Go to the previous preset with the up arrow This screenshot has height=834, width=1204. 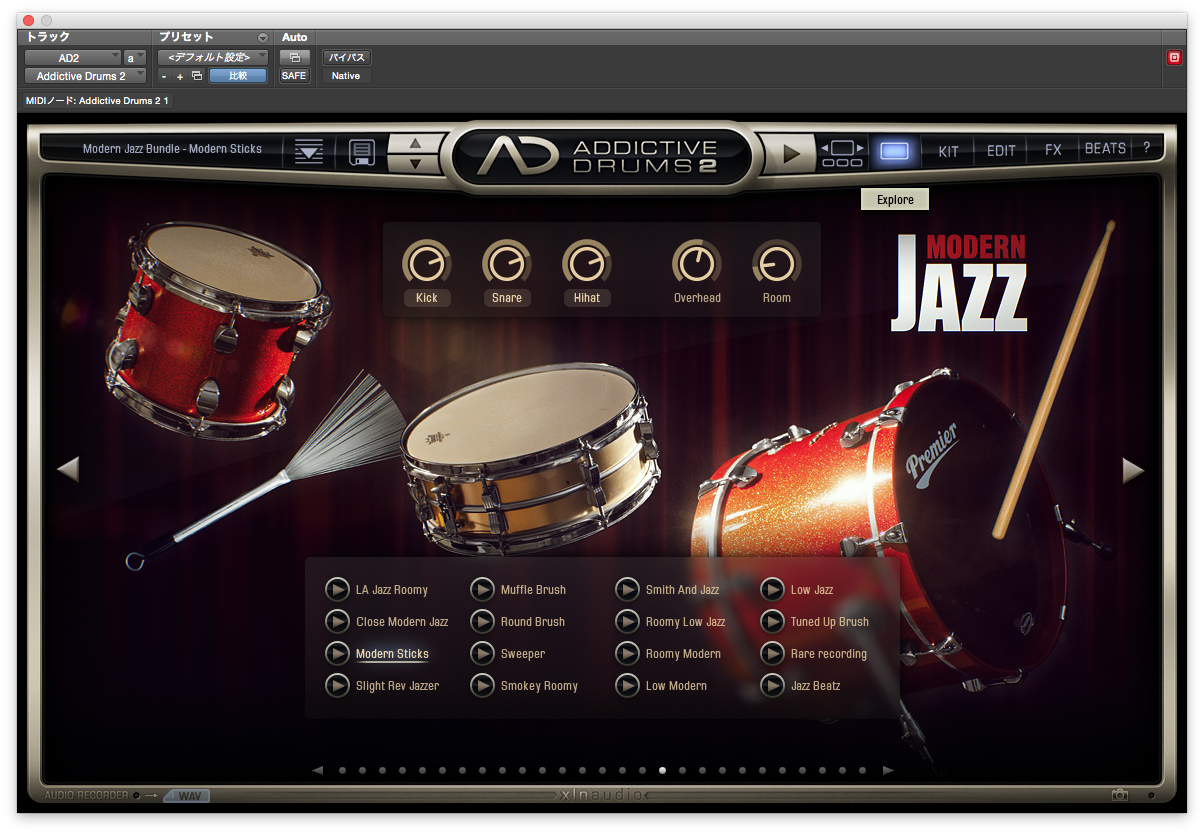pyautogui.click(x=416, y=143)
